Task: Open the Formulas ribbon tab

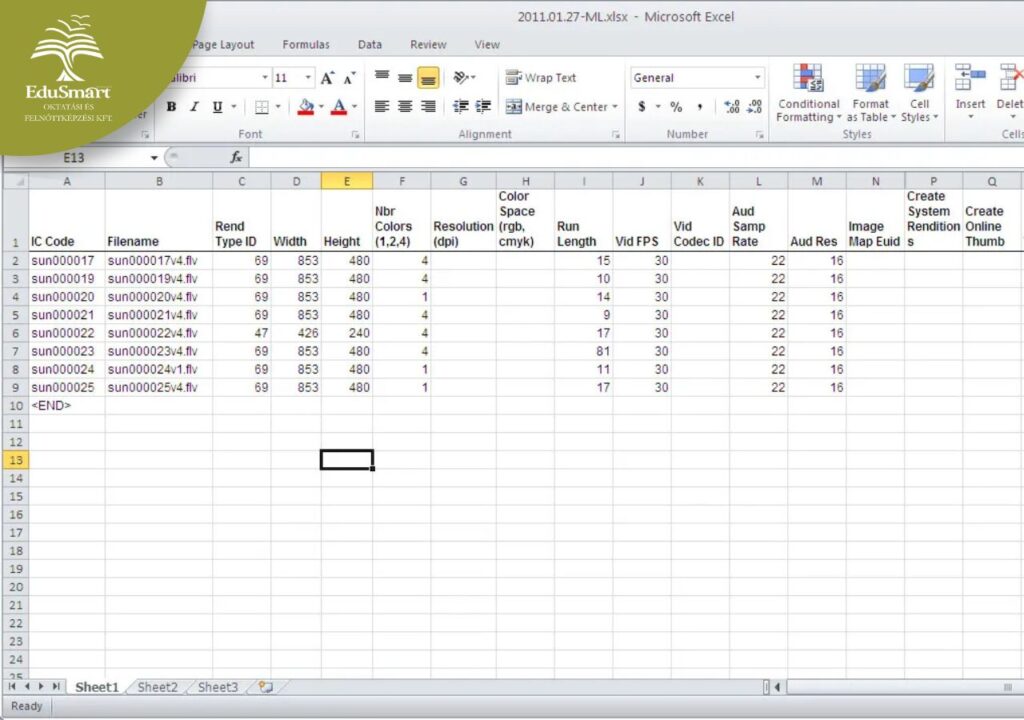Action: (305, 45)
